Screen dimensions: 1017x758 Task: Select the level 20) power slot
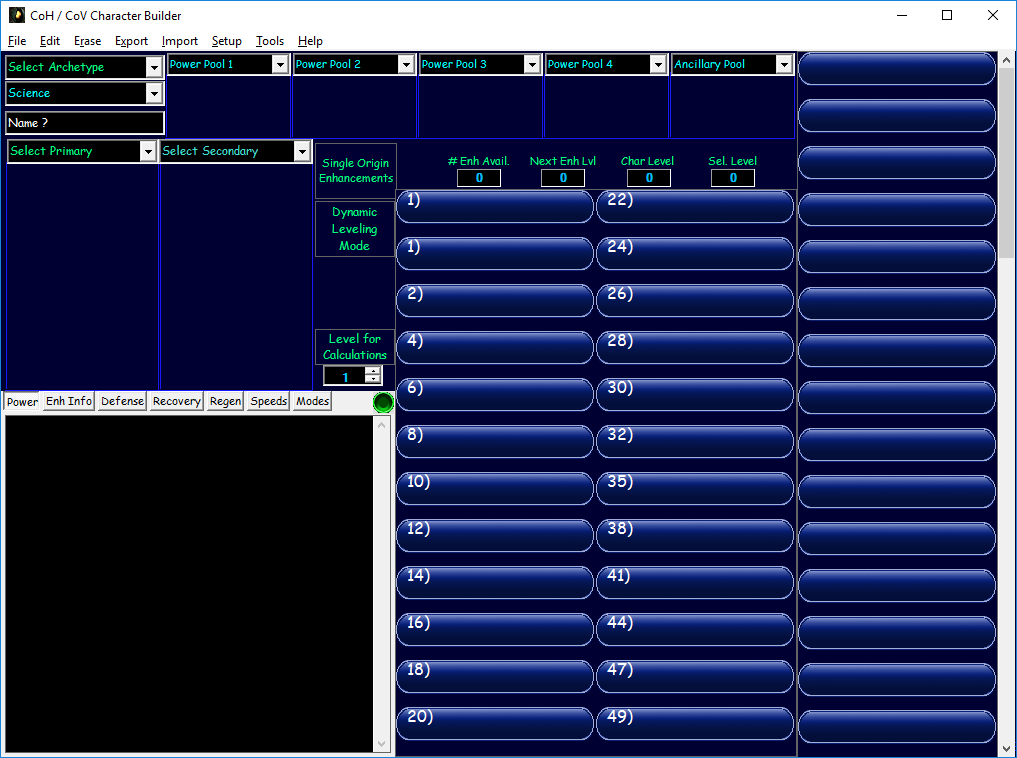click(495, 724)
